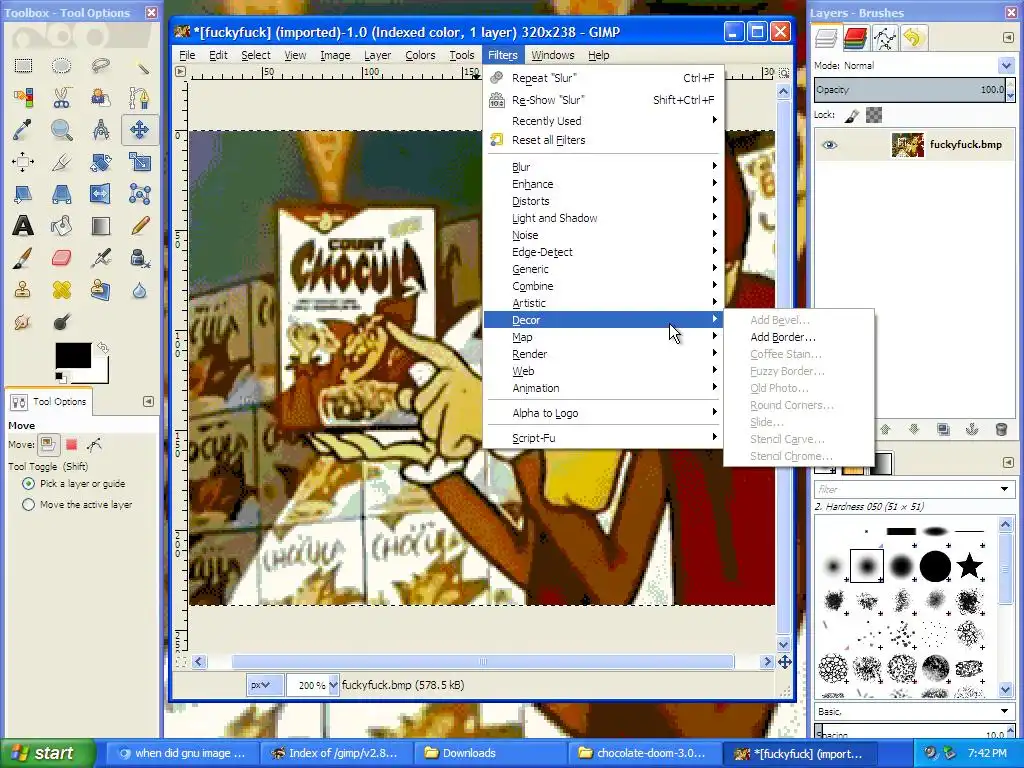Select the Blur/Sharpen droplet tool
Screen dimensions: 1024x768
pos(140,290)
